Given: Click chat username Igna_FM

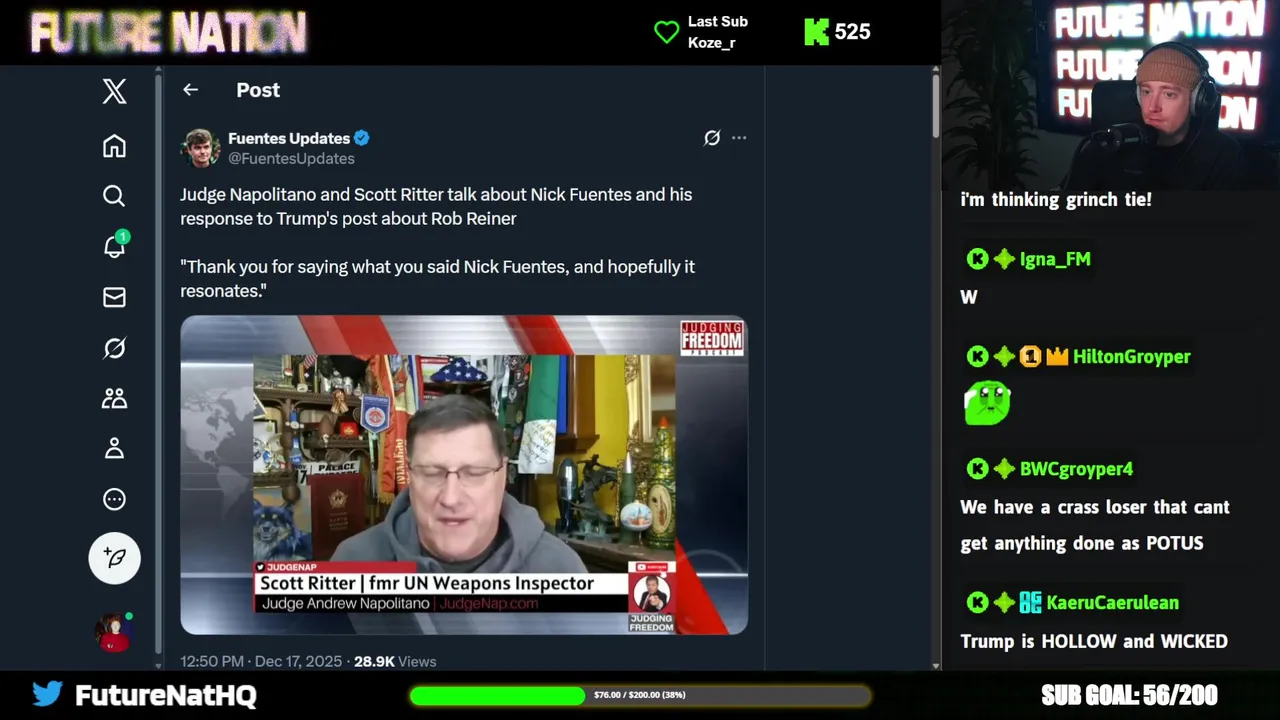Looking at the screenshot, I should (x=1055, y=259).
